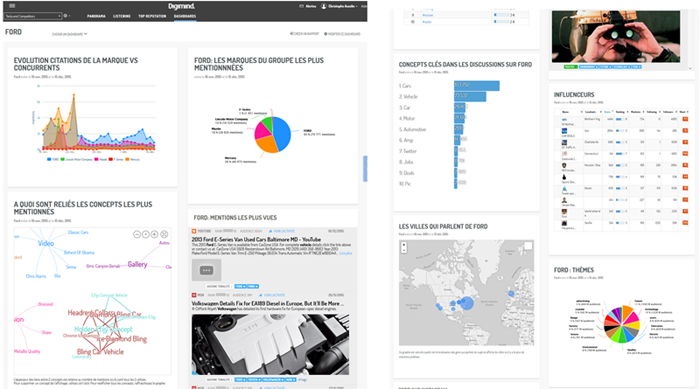Click the graph fullscreen cross icon

pyautogui.click(x=164, y=234)
